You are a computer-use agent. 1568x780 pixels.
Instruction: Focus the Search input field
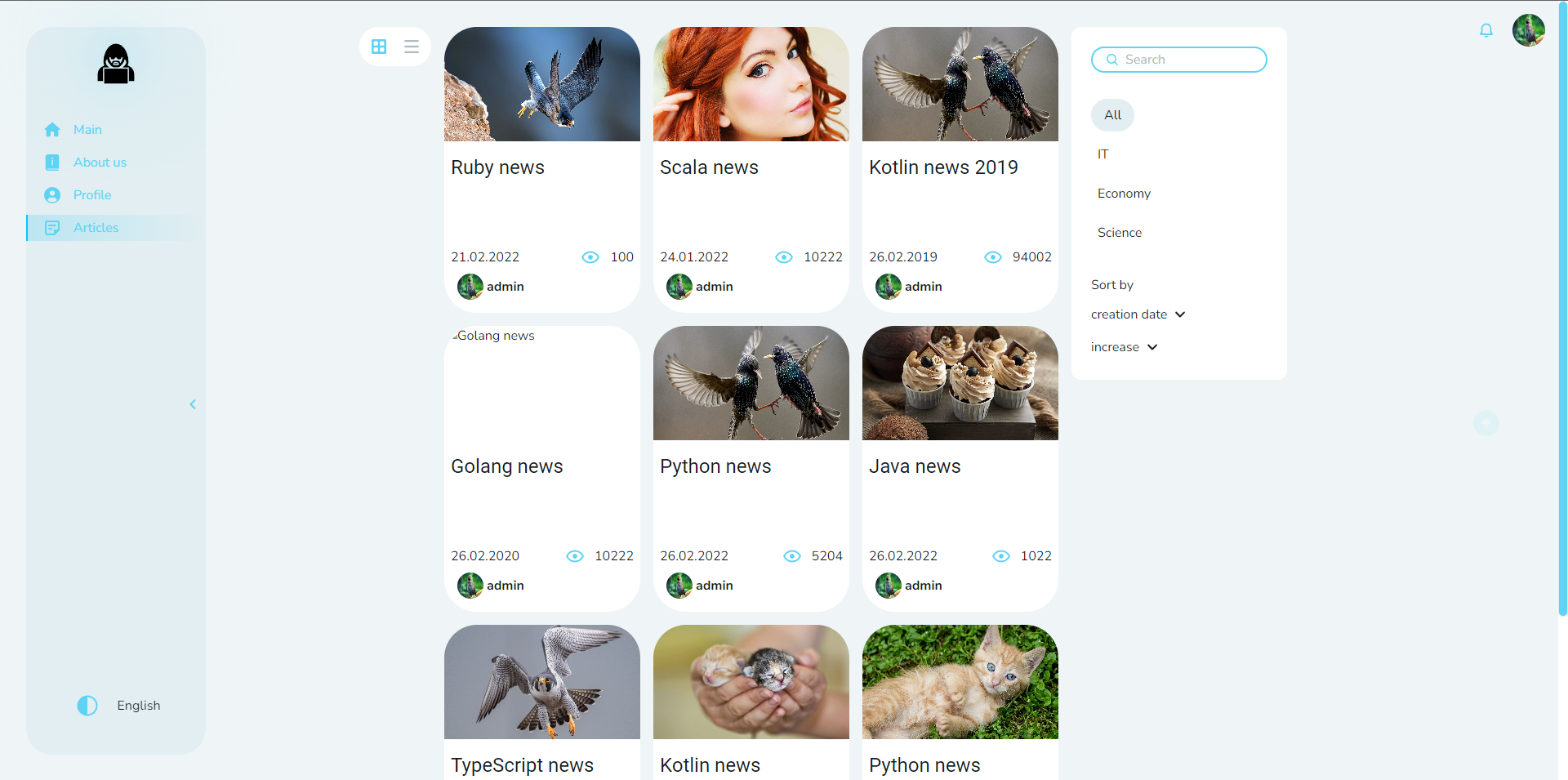tap(1178, 60)
